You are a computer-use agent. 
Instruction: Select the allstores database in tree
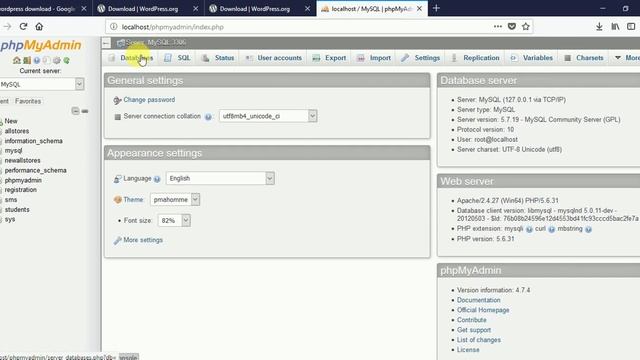17,131
